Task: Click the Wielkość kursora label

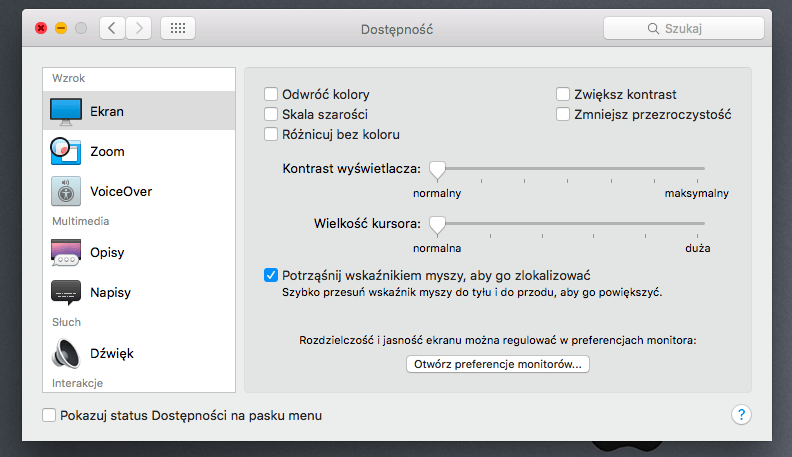Action: [367, 223]
